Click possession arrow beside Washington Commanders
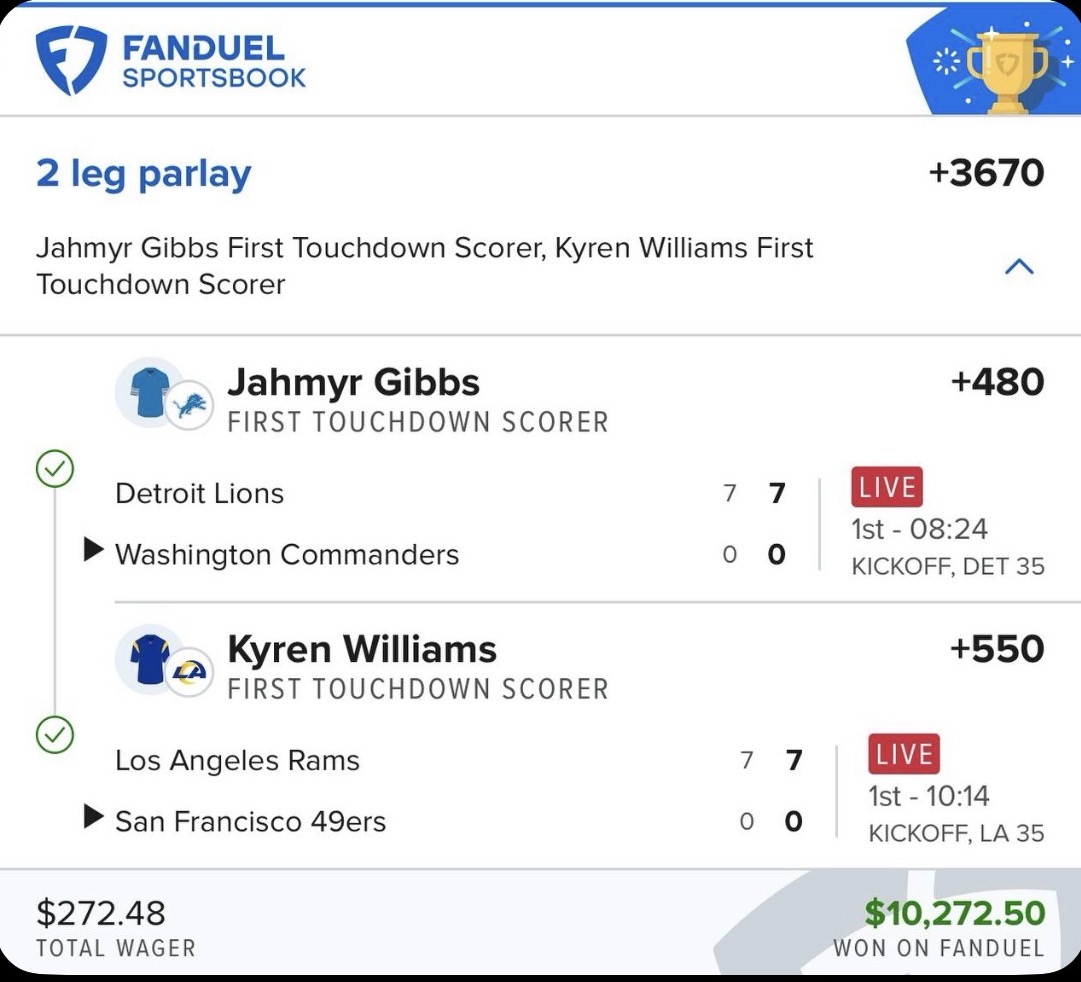Screen dimensions: 1081x982 pyautogui.click(x=93, y=550)
